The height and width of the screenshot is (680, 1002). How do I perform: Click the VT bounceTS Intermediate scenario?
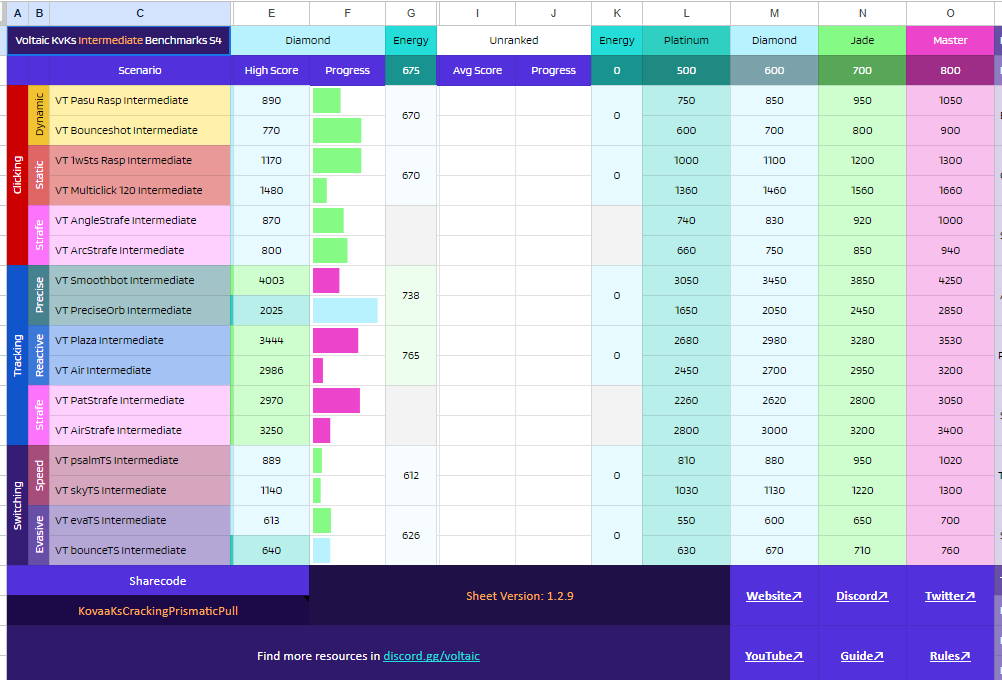(140, 551)
